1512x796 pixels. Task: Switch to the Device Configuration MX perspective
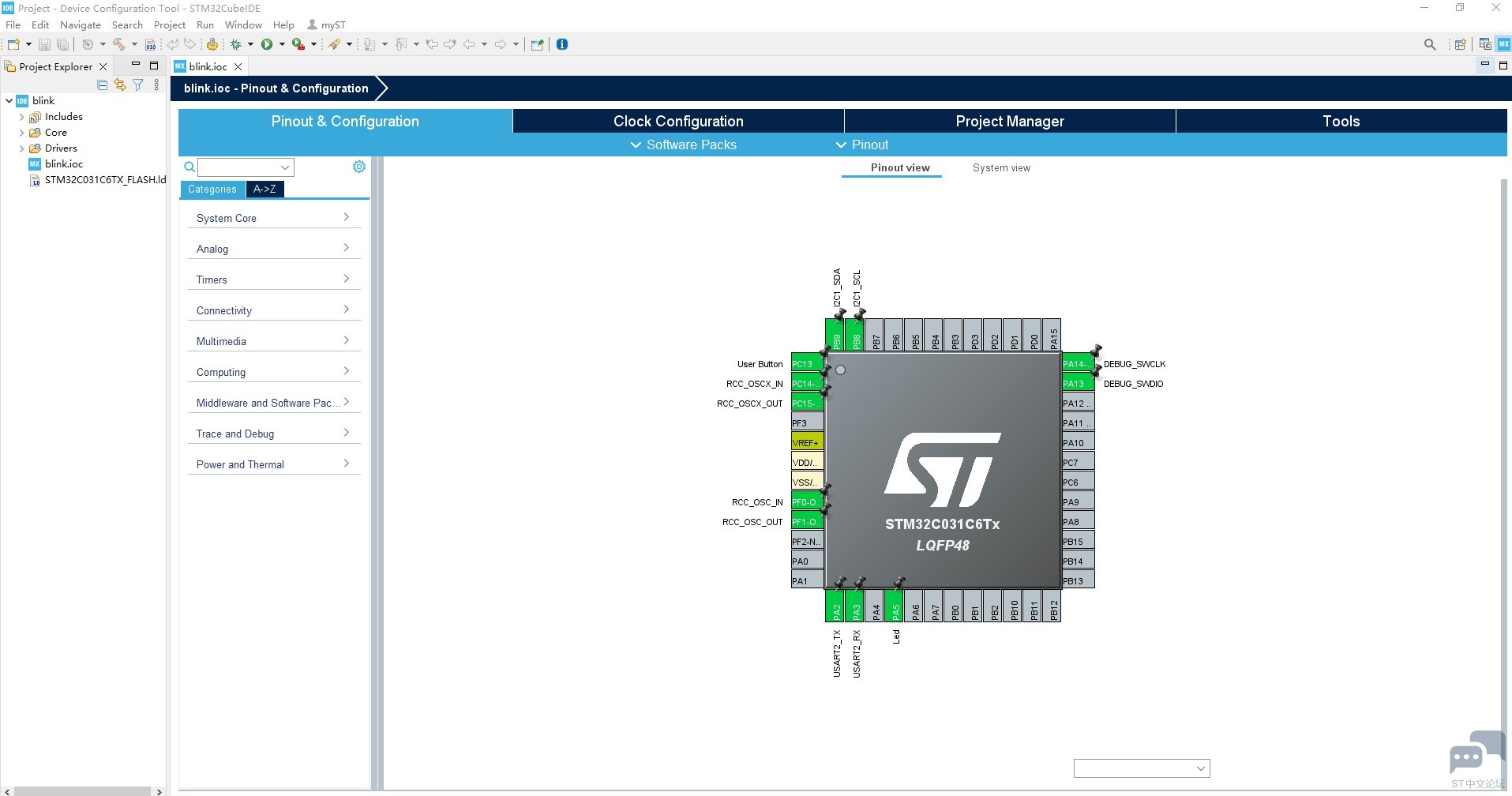1503,44
